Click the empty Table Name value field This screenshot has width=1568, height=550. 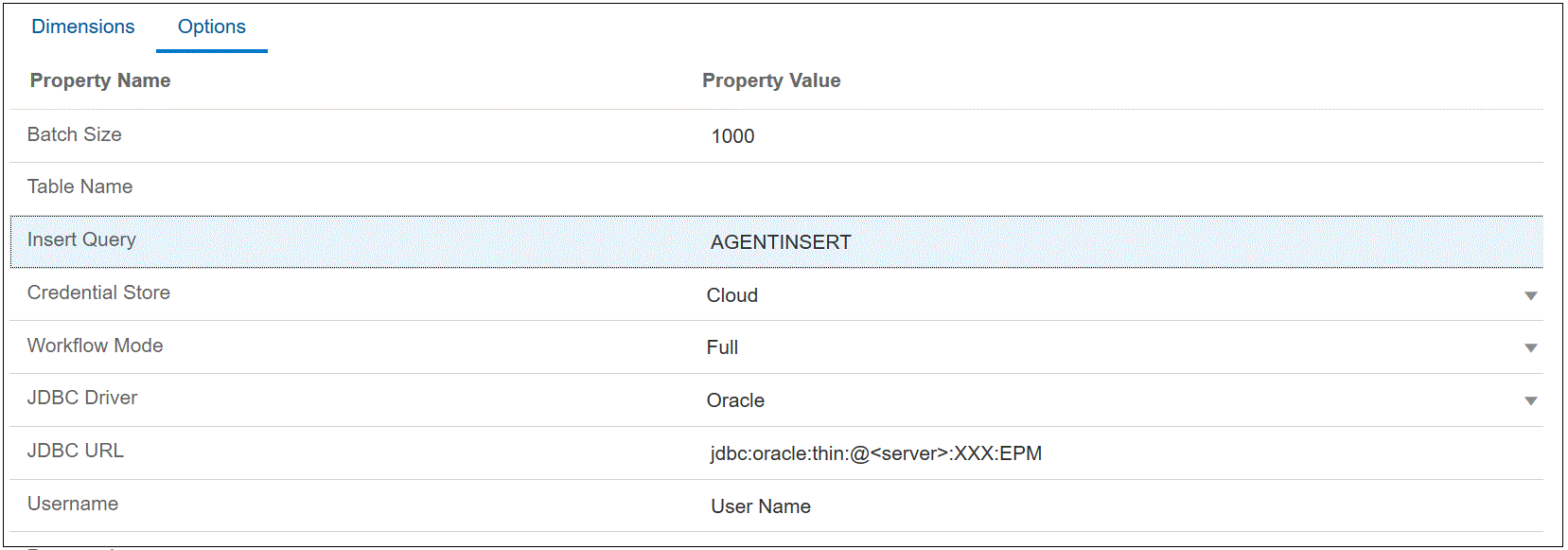[x=1117, y=187]
